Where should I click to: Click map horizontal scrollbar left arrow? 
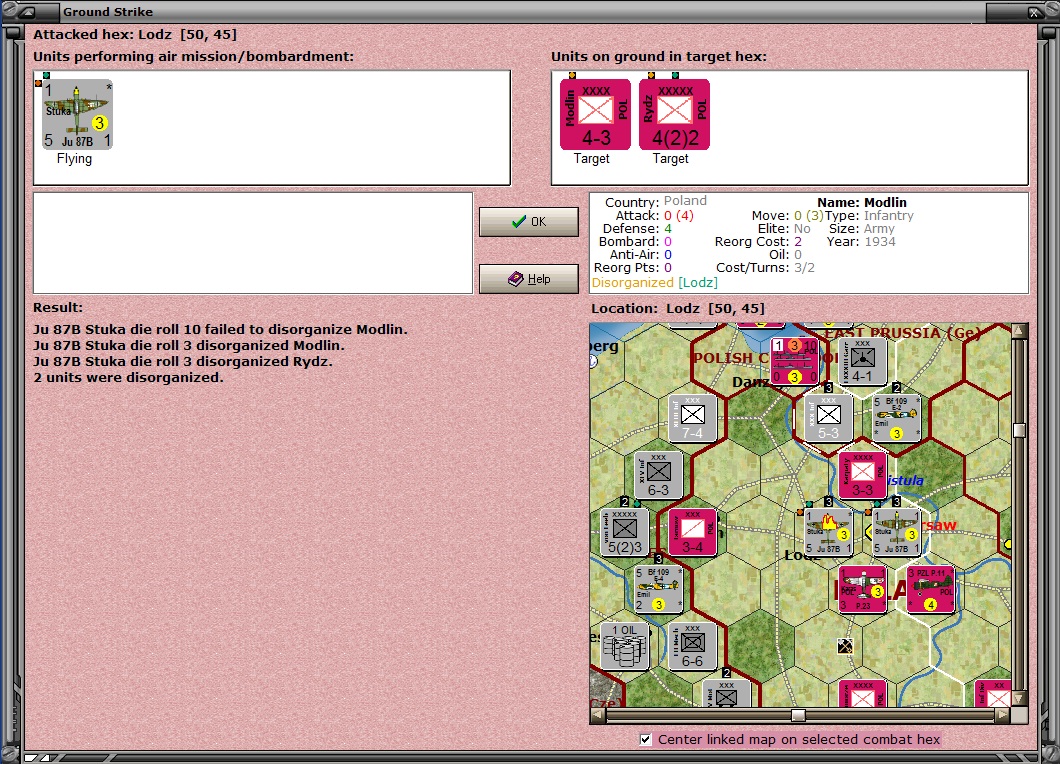pos(598,715)
